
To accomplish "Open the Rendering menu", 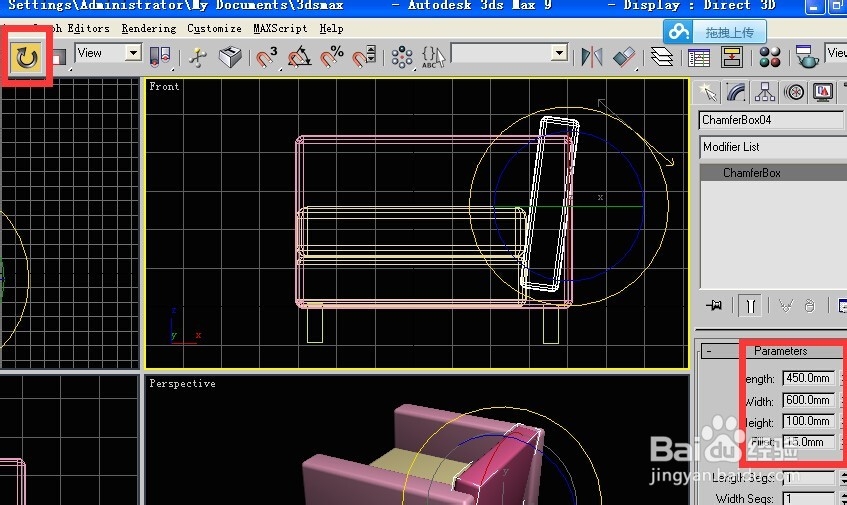I will pyautogui.click(x=149, y=28).
